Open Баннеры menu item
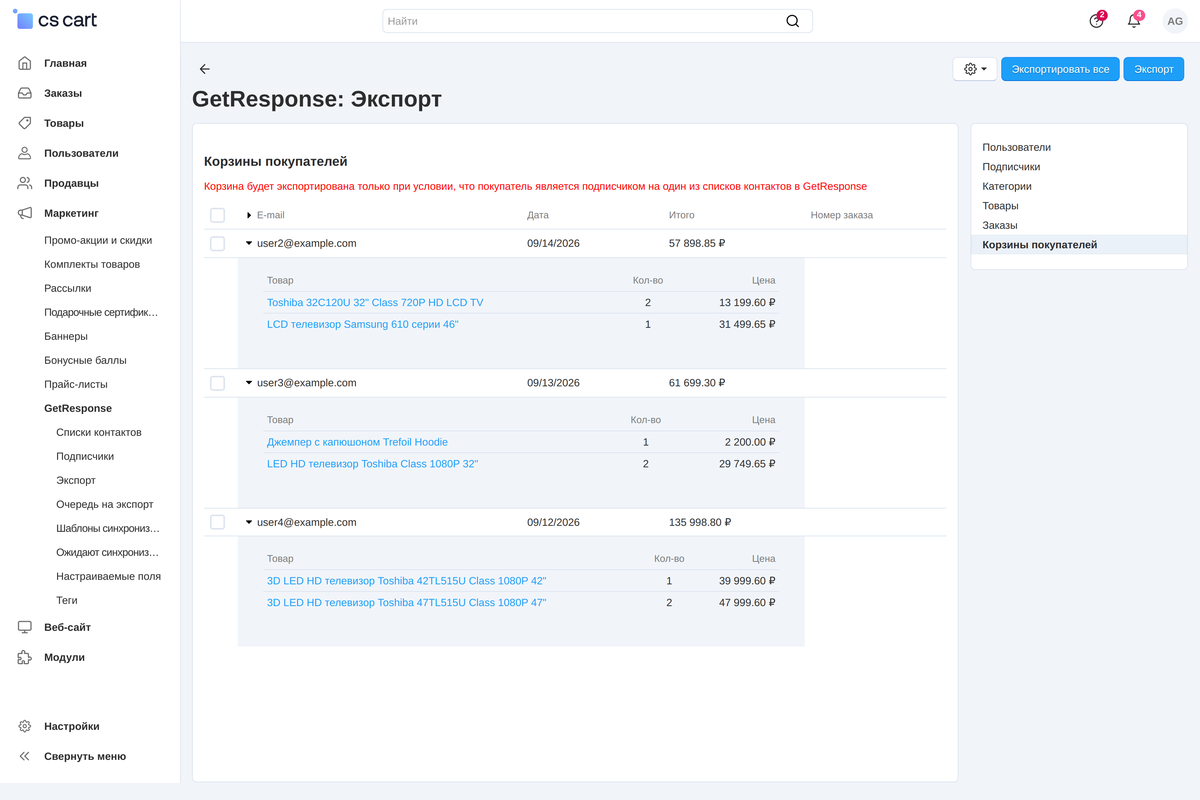 (x=66, y=336)
